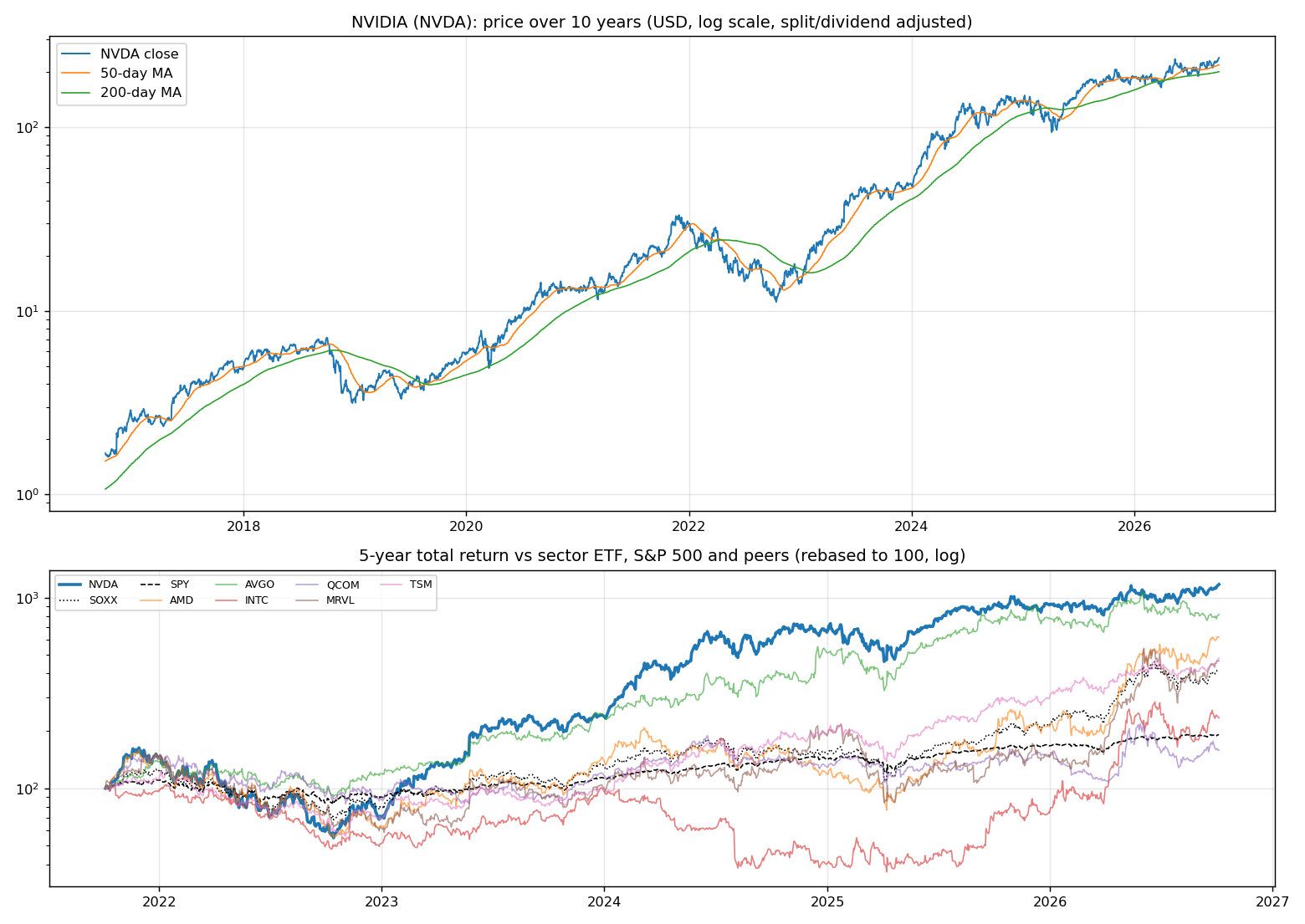This screenshot has height=924, width=1305.
Task: Click 'AVGO' in the bottom chart legend
Action: [x=259, y=585]
